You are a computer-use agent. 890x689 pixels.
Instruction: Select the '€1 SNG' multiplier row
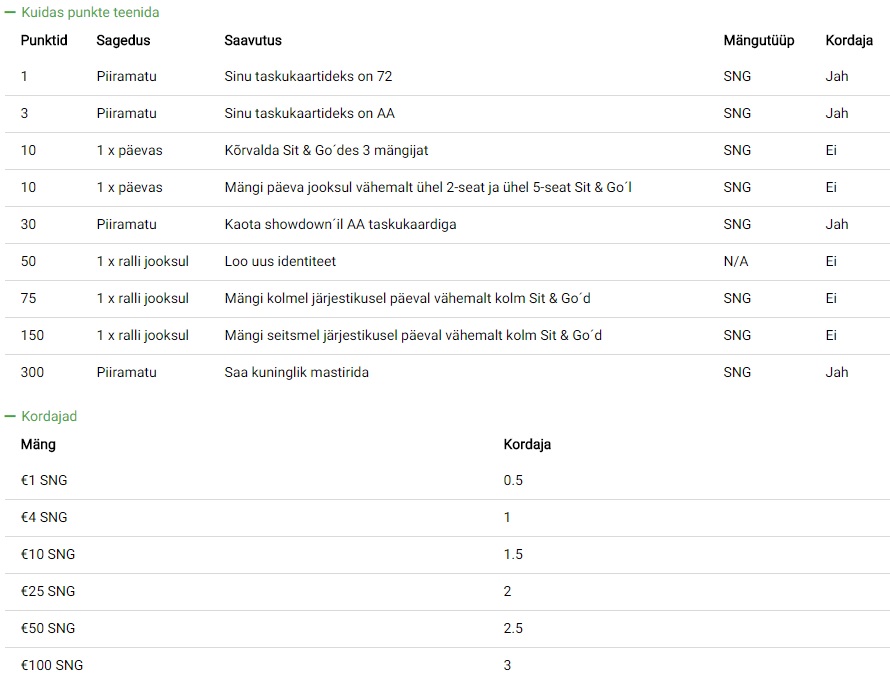[447, 481]
